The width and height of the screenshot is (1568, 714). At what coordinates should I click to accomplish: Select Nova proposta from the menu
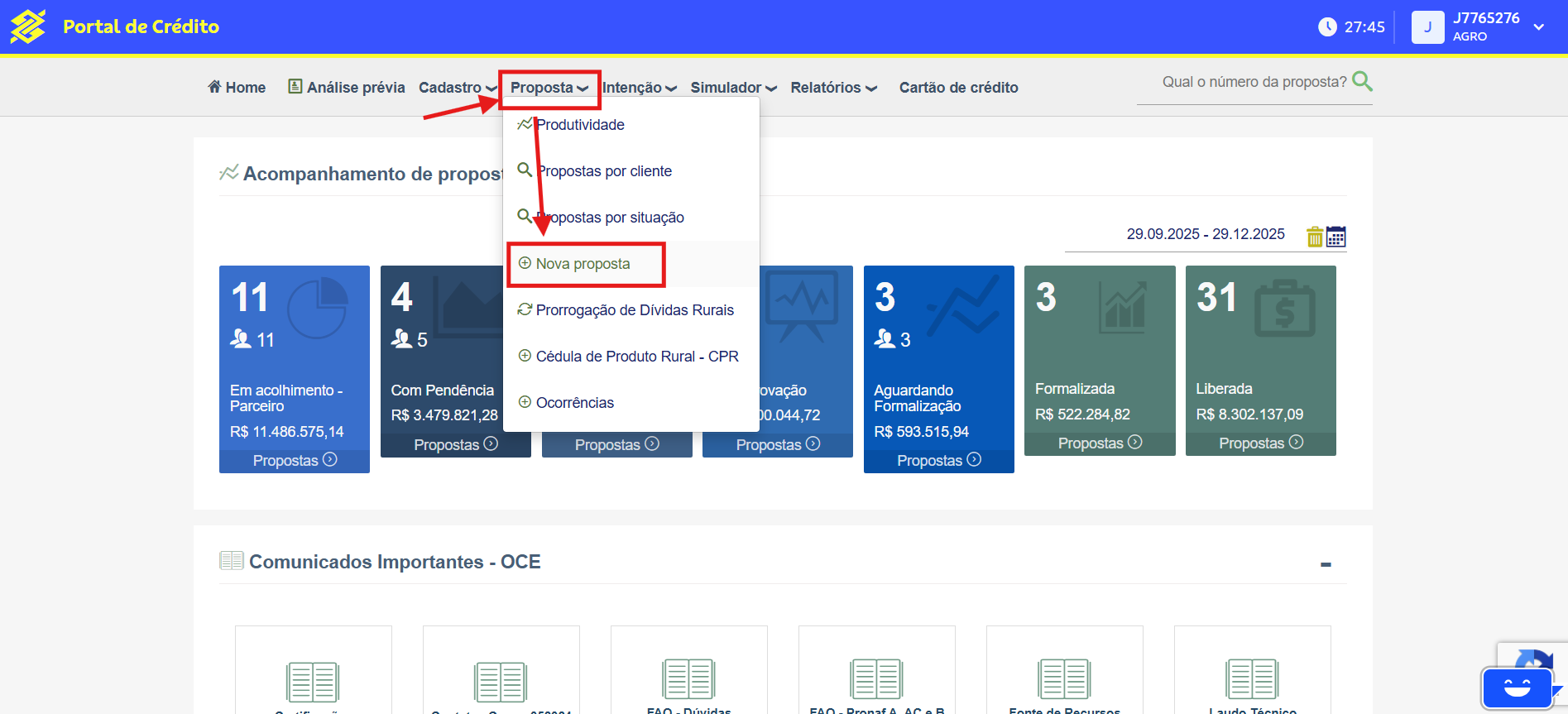pos(583,264)
